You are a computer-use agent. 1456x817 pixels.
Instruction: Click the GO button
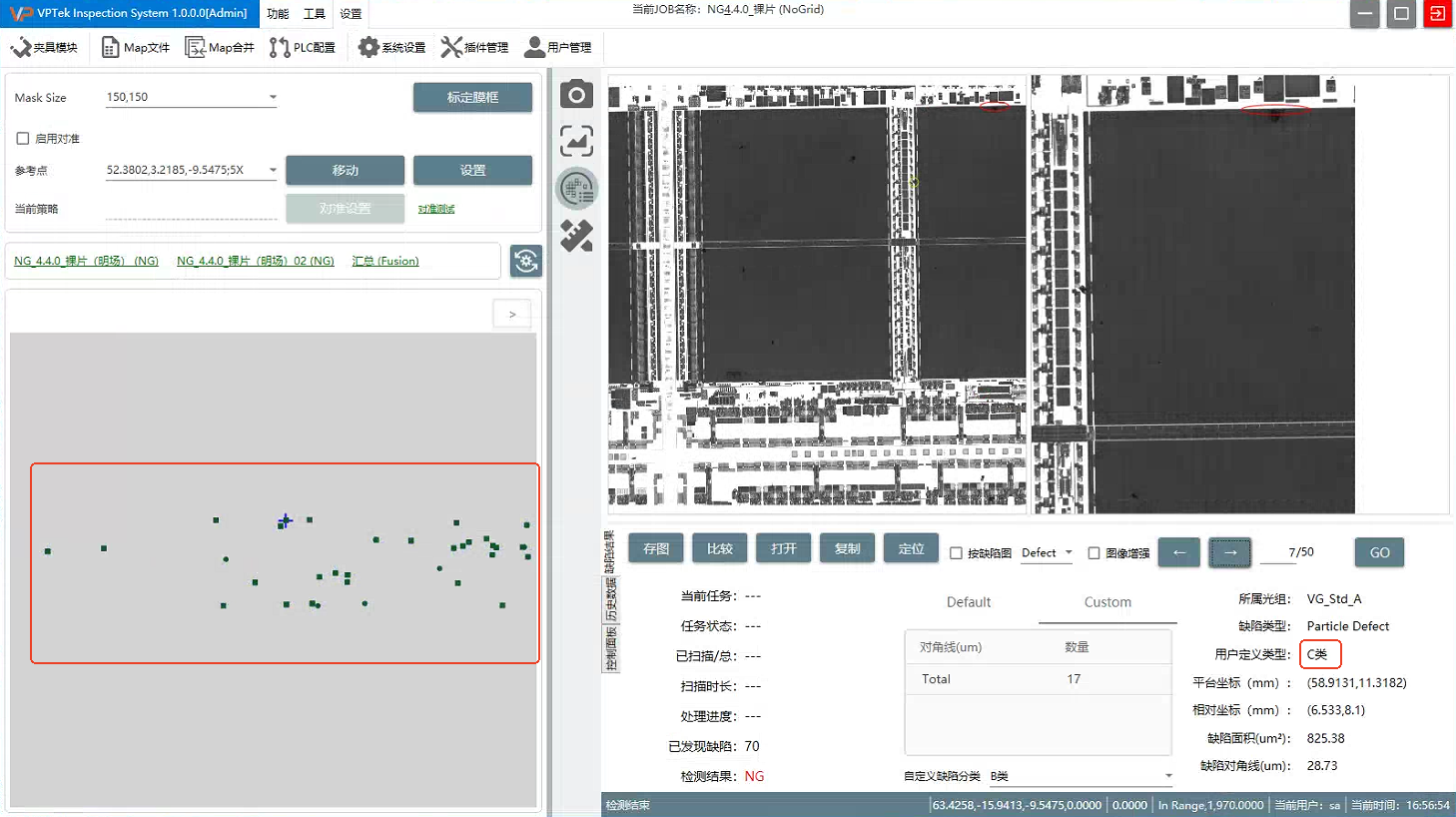click(x=1379, y=552)
